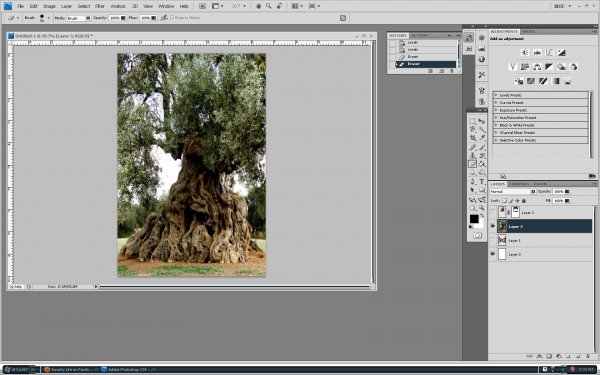
Task: Show Layer 2 with visibility box
Action: [492, 212]
